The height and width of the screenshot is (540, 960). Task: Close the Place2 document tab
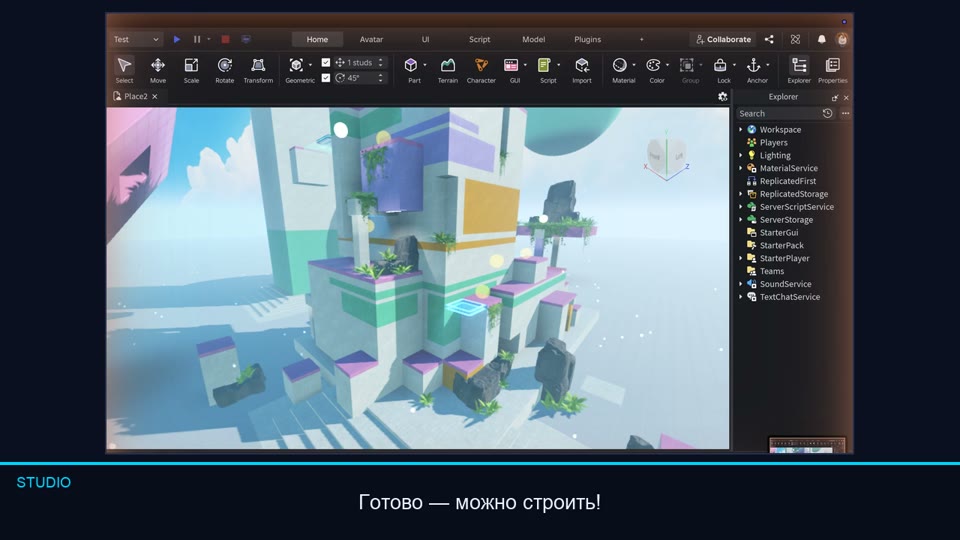155,97
